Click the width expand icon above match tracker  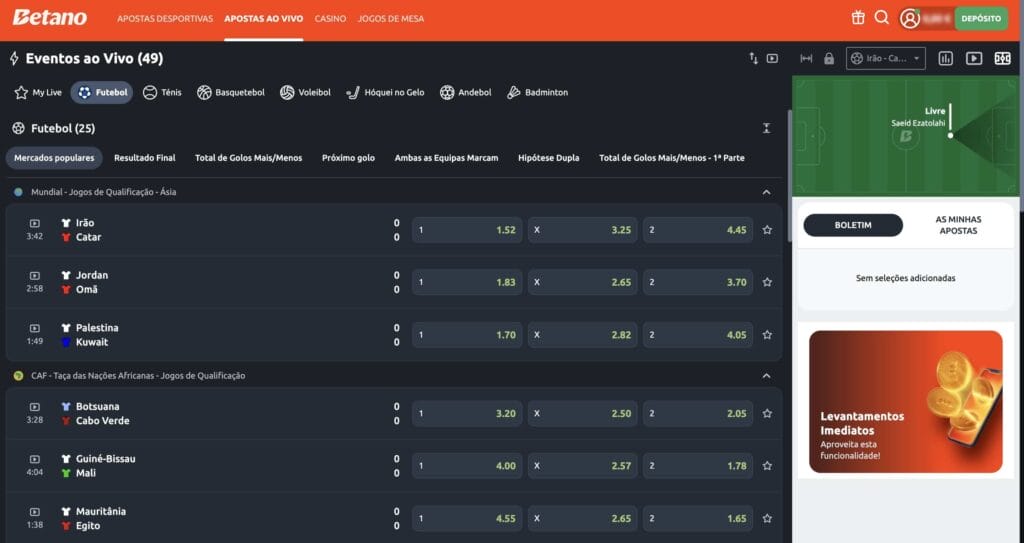pos(807,58)
